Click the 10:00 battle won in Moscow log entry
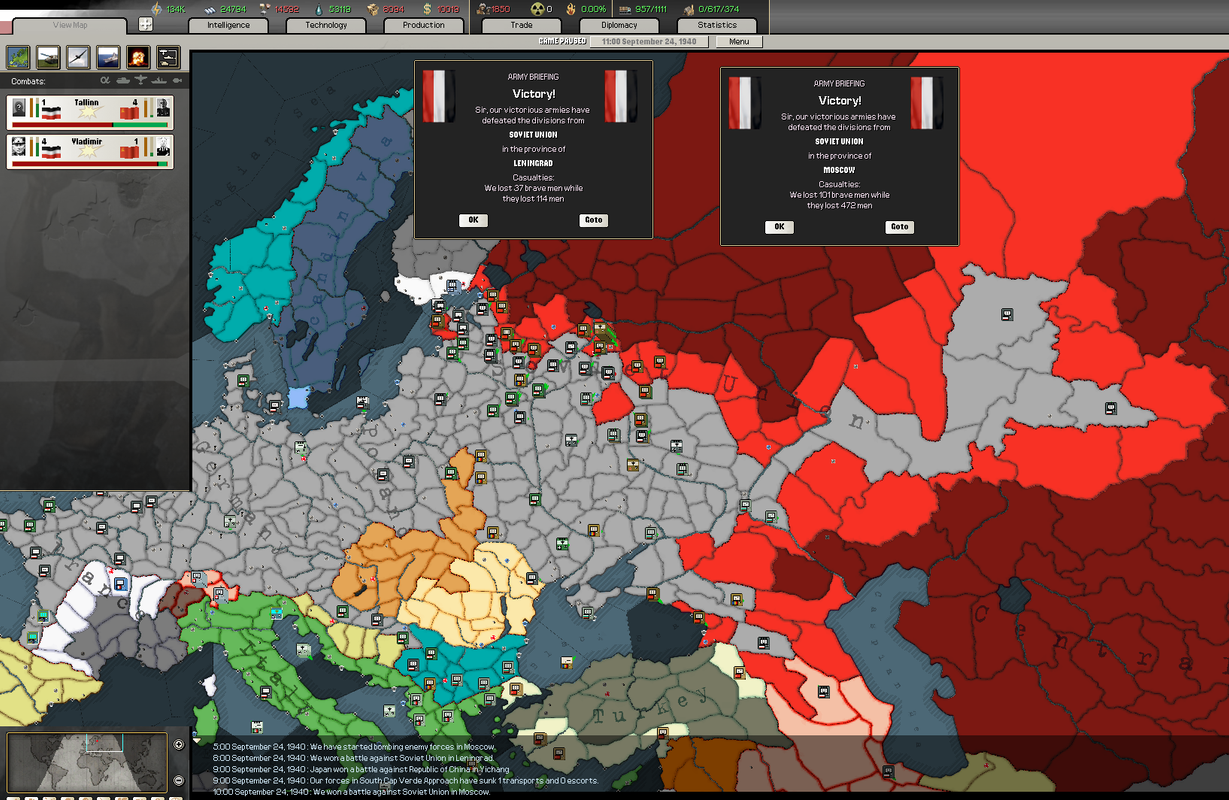 pos(352,791)
